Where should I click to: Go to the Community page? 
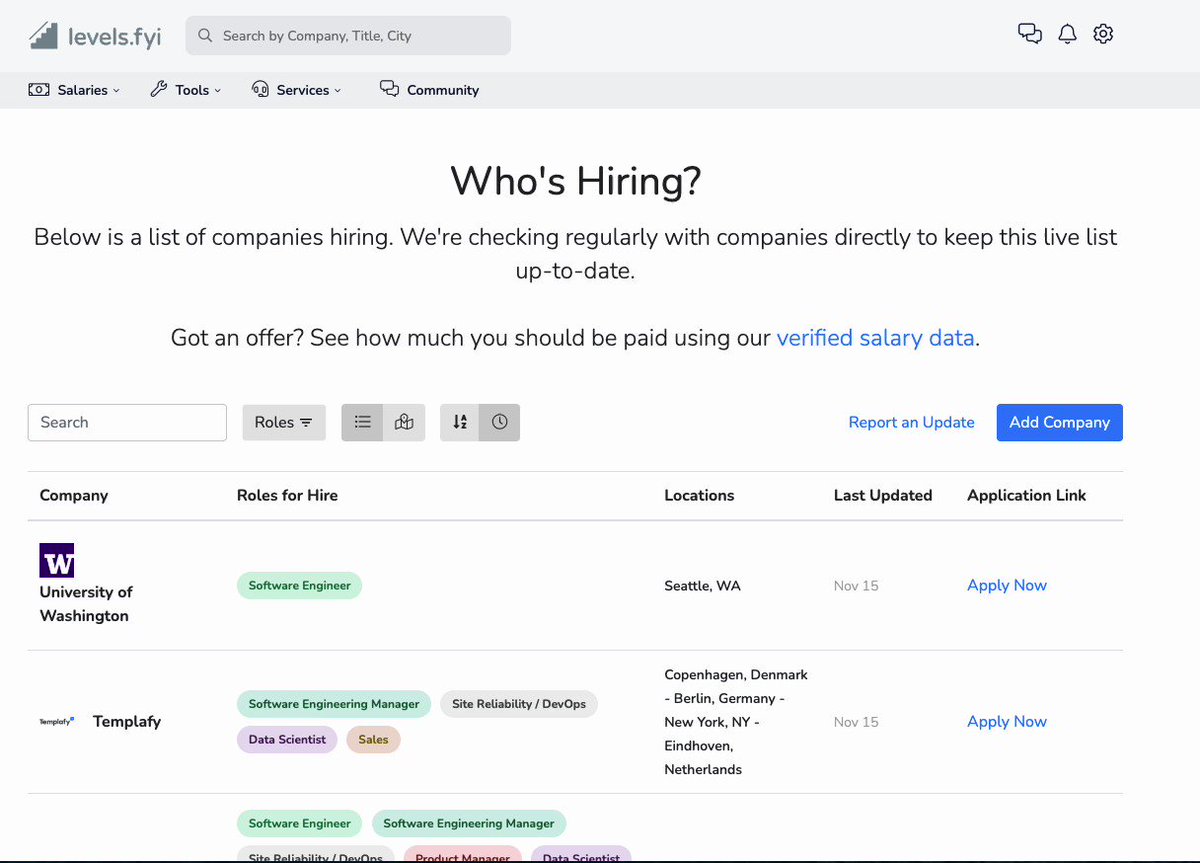[429, 90]
